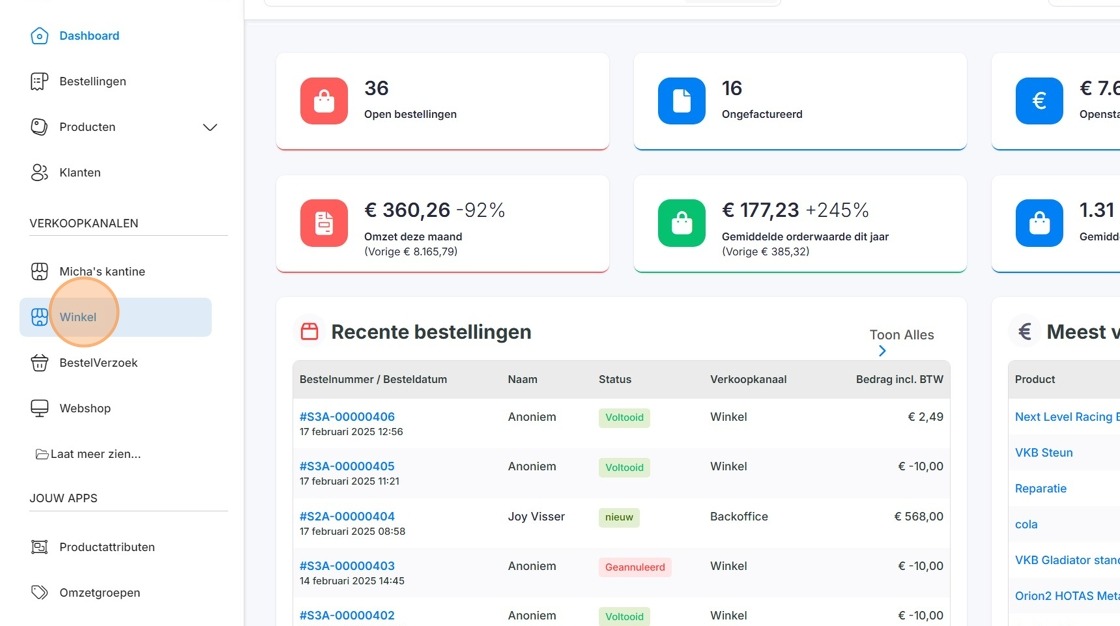The image size is (1120, 626).
Task: Click the Naam column header
Action: click(523, 379)
